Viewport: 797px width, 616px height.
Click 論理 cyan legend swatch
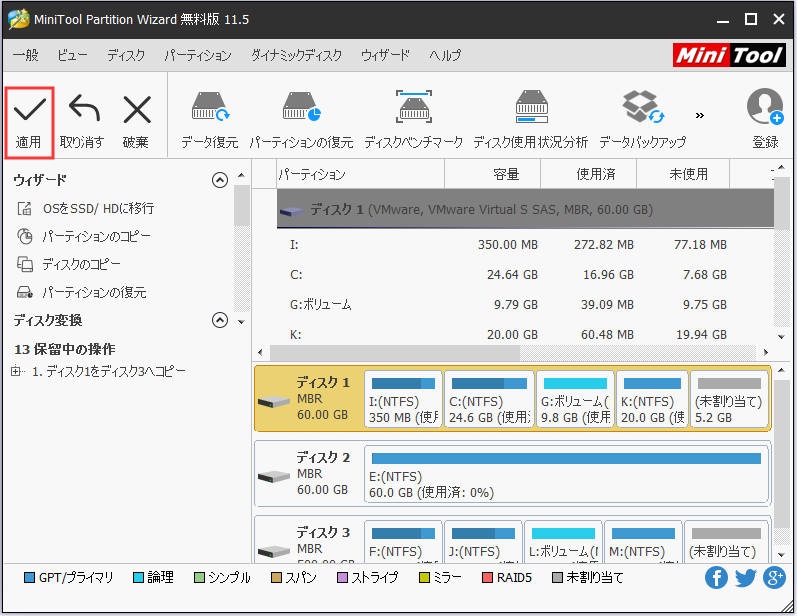(138, 578)
